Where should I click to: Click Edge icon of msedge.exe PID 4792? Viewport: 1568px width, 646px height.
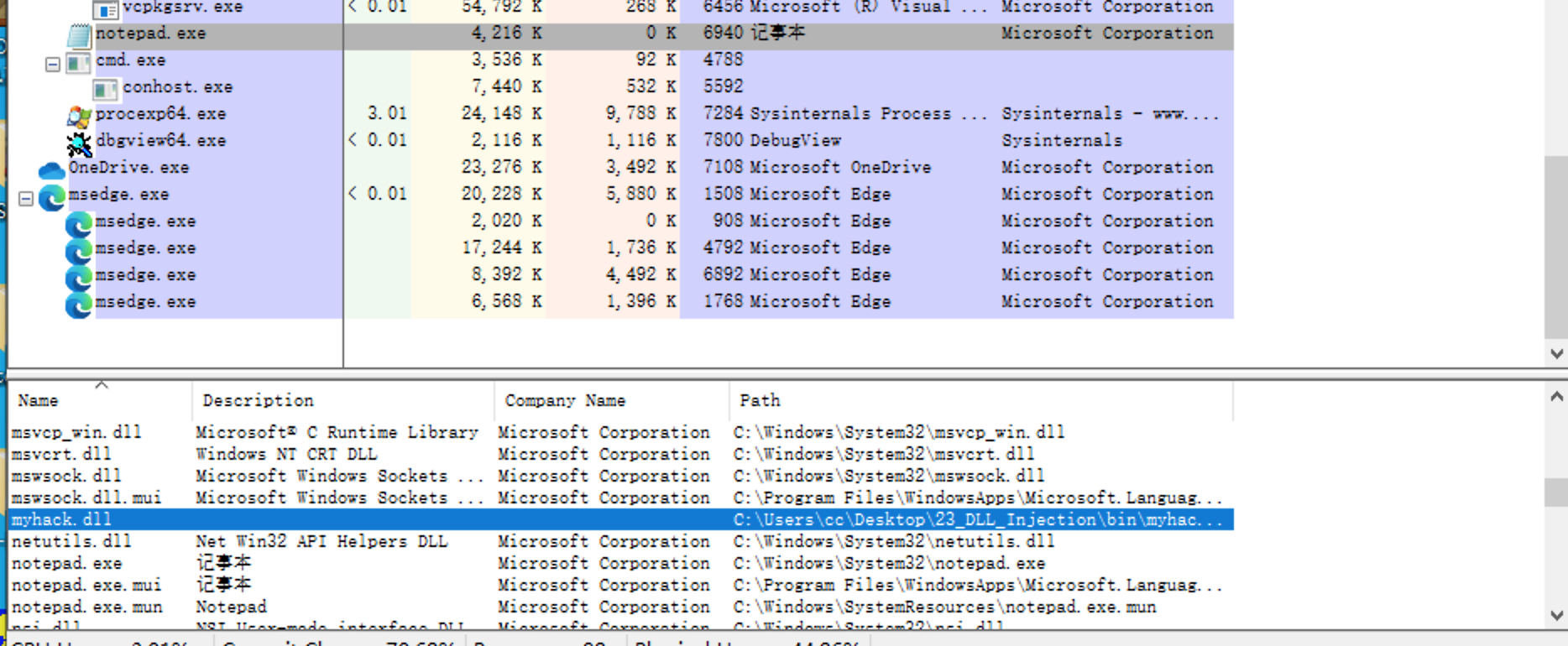point(79,251)
